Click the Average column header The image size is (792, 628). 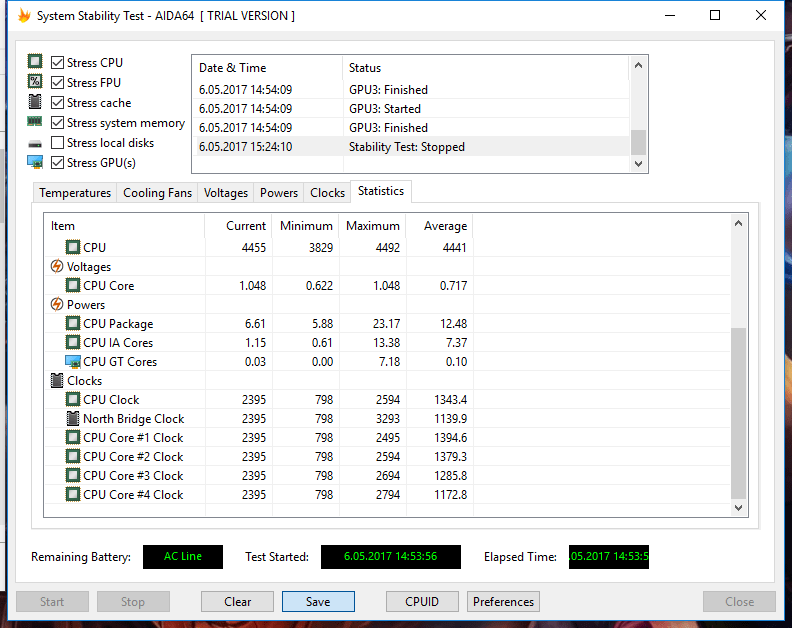coord(440,226)
